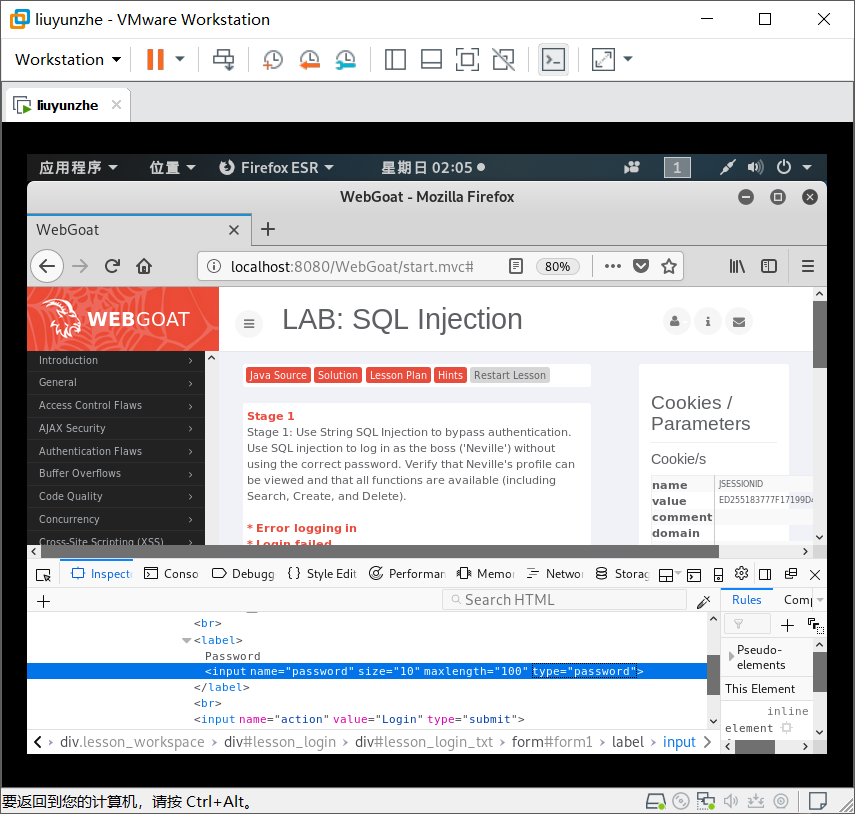Open the Firefox ESR app menu
Viewport: 855px width, 814px height.
(276, 167)
